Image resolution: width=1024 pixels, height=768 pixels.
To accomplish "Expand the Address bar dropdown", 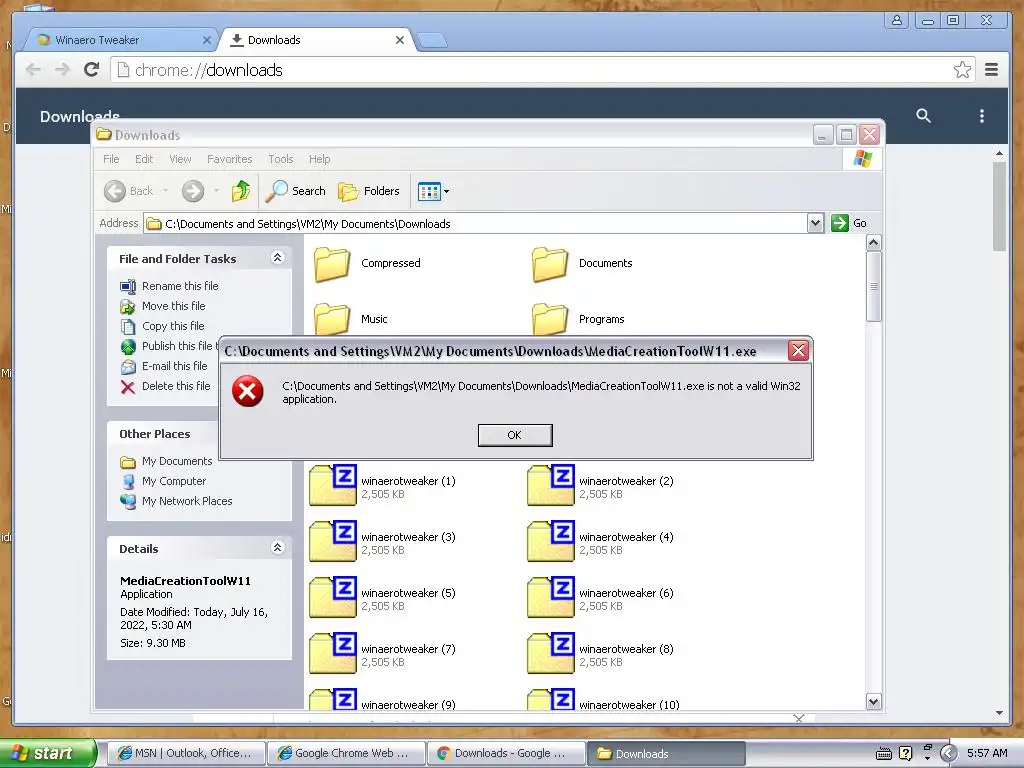I will click(x=814, y=223).
